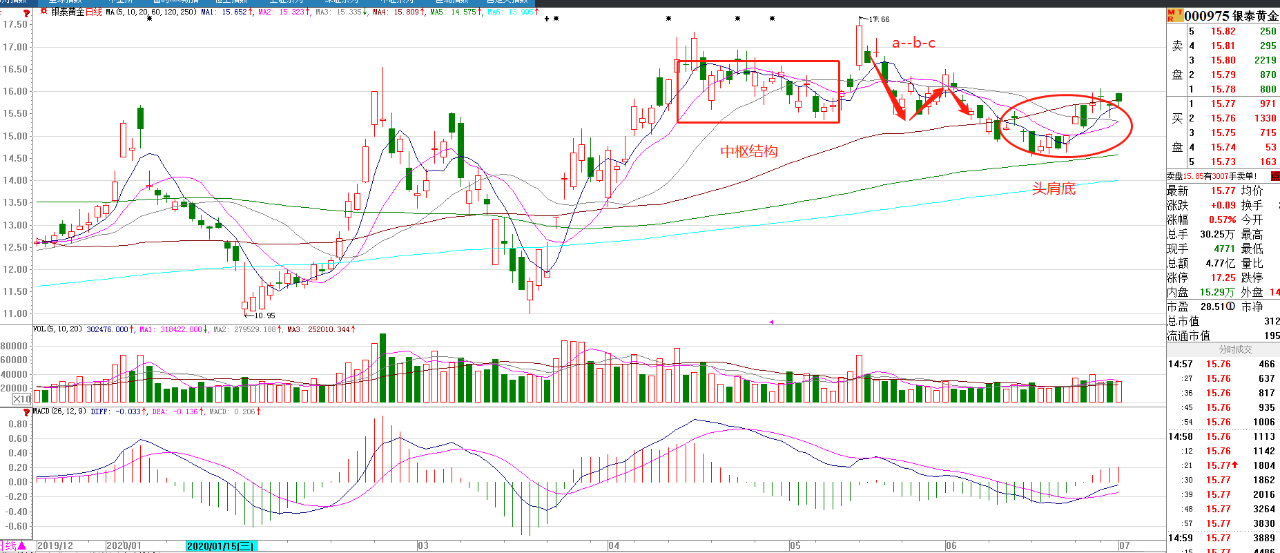The width and height of the screenshot is (1280, 553).
Task: Click the plus info marker at top of March
Action: click(x=546, y=18)
